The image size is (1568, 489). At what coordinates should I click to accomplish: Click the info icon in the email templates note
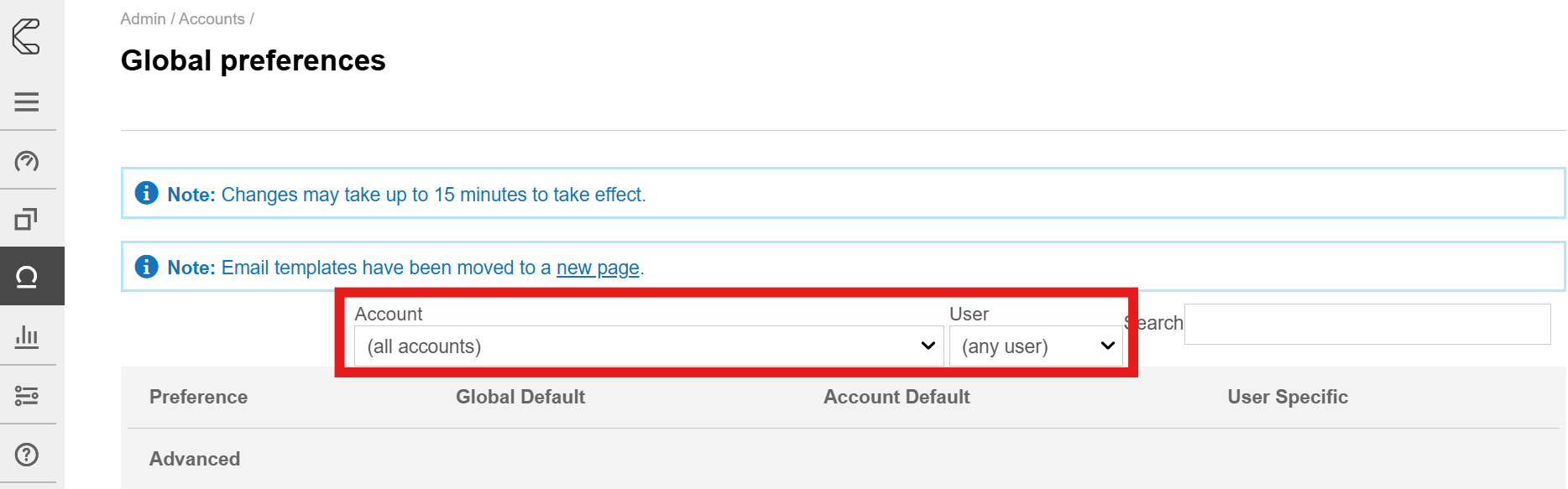click(x=147, y=267)
